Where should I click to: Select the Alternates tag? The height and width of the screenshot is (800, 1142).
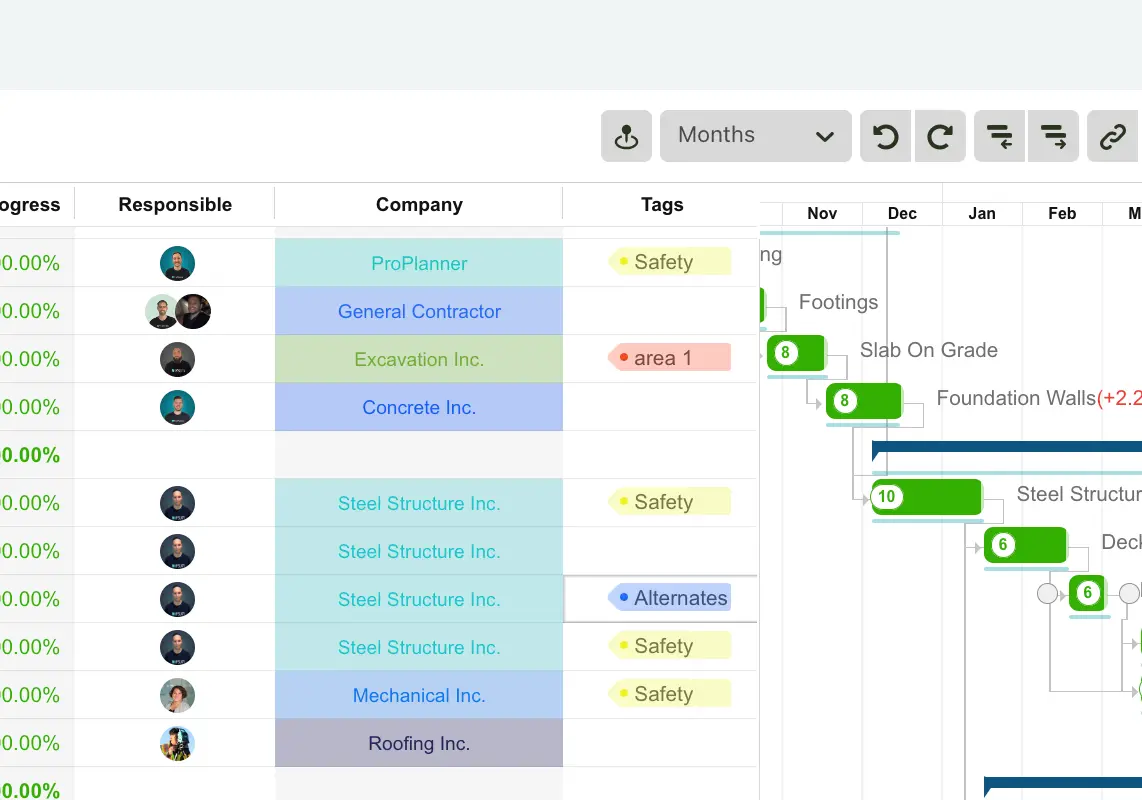[x=679, y=597]
